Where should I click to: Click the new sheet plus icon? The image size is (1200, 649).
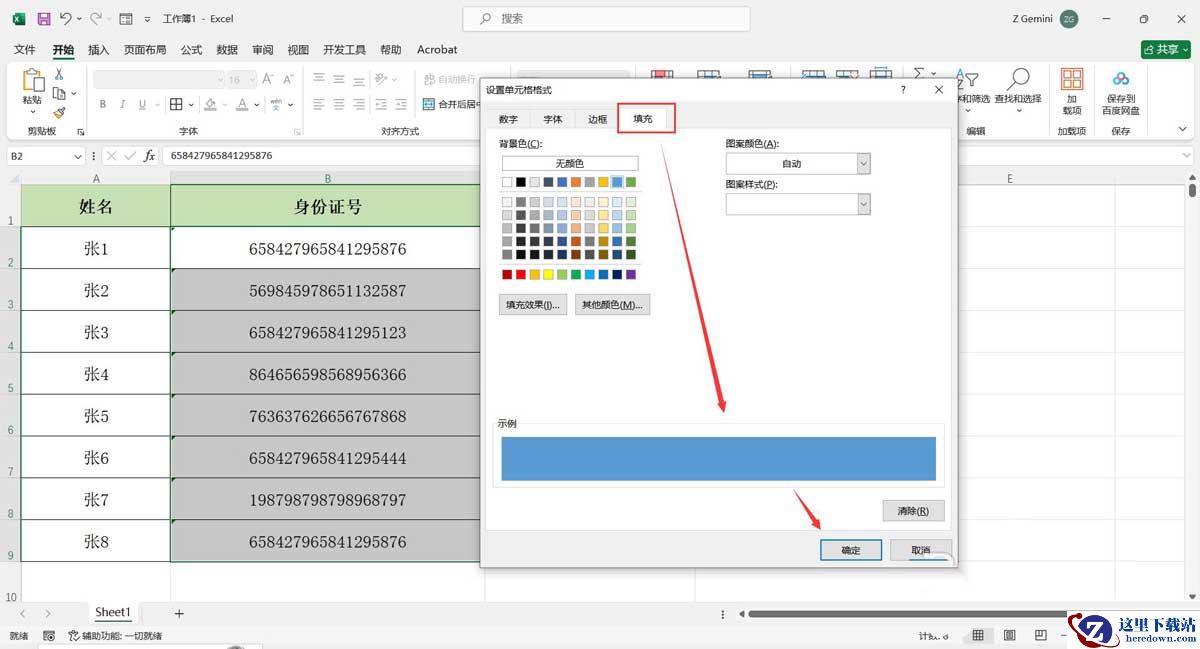pyautogui.click(x=179, y=613)
